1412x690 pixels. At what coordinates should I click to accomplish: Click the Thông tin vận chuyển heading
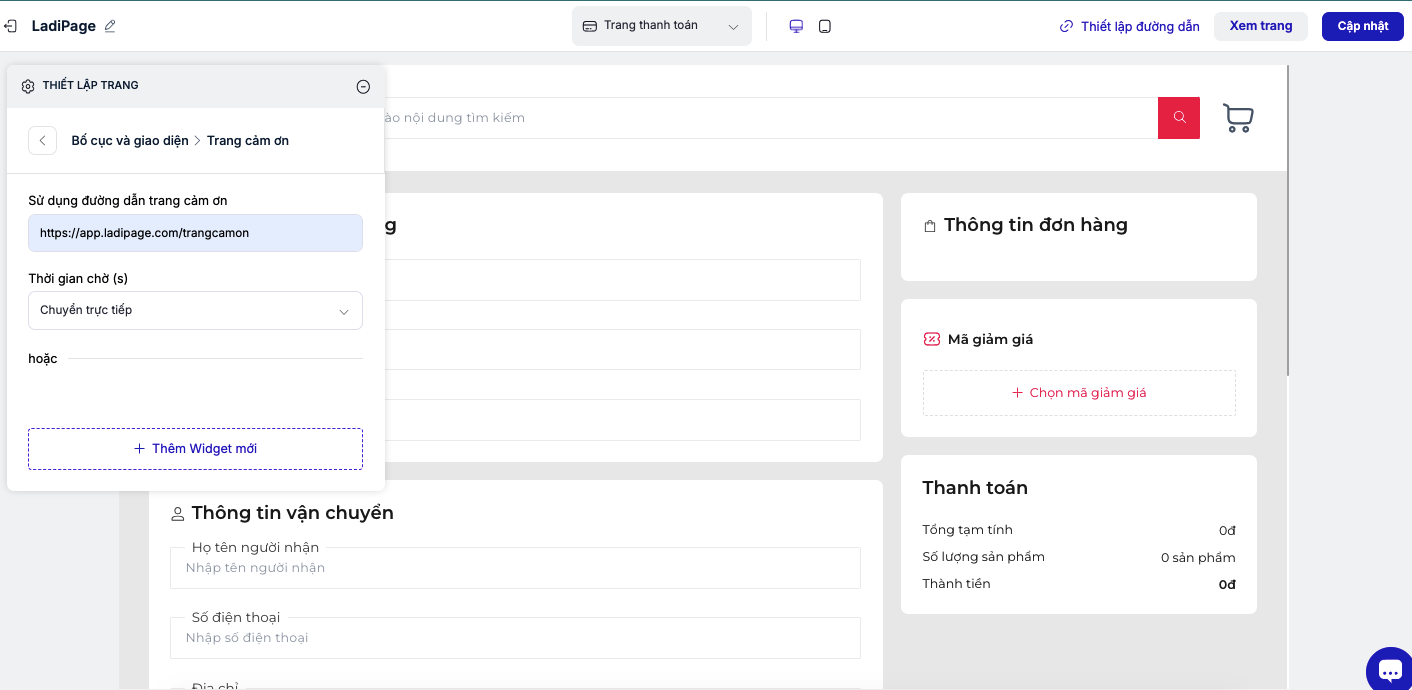click(x=293, y=513)
